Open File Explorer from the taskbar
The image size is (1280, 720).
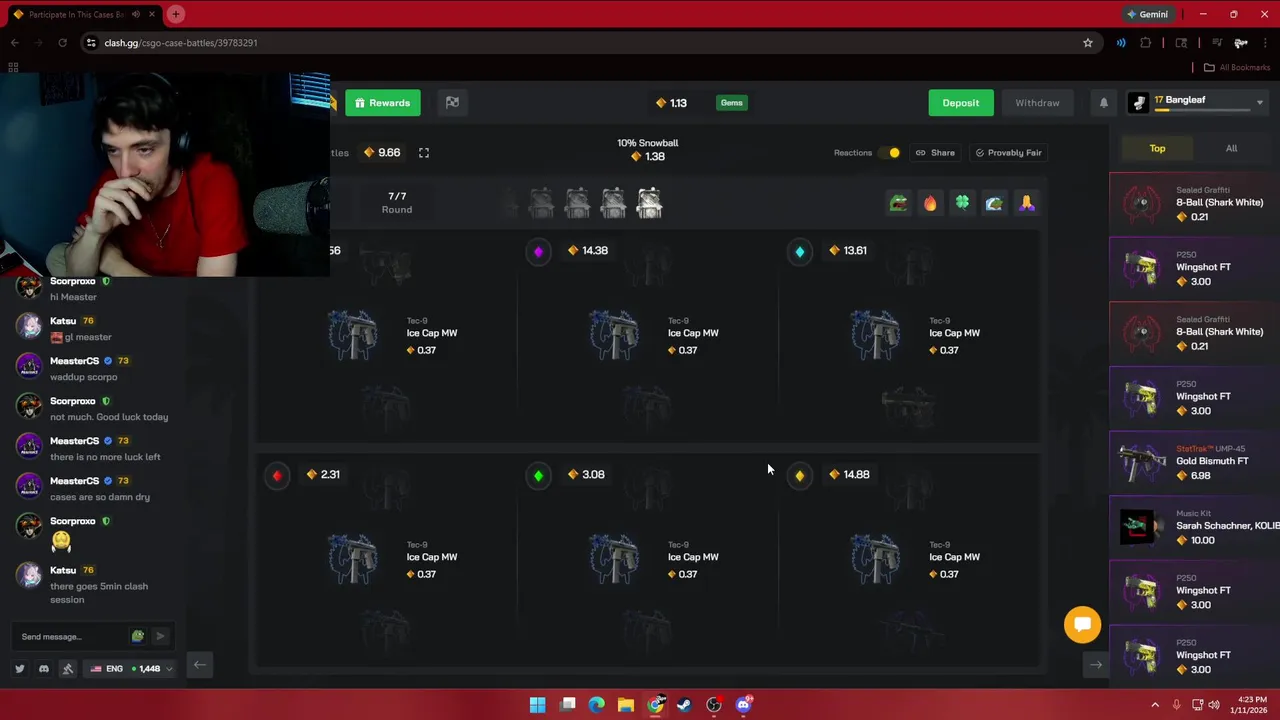click(625, 705)
